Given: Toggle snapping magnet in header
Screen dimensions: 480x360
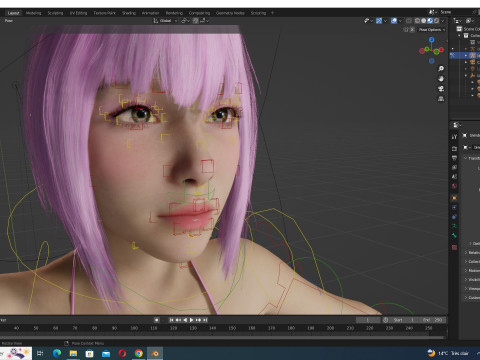Looking at the screenshot, I should [x=196, y=21].
